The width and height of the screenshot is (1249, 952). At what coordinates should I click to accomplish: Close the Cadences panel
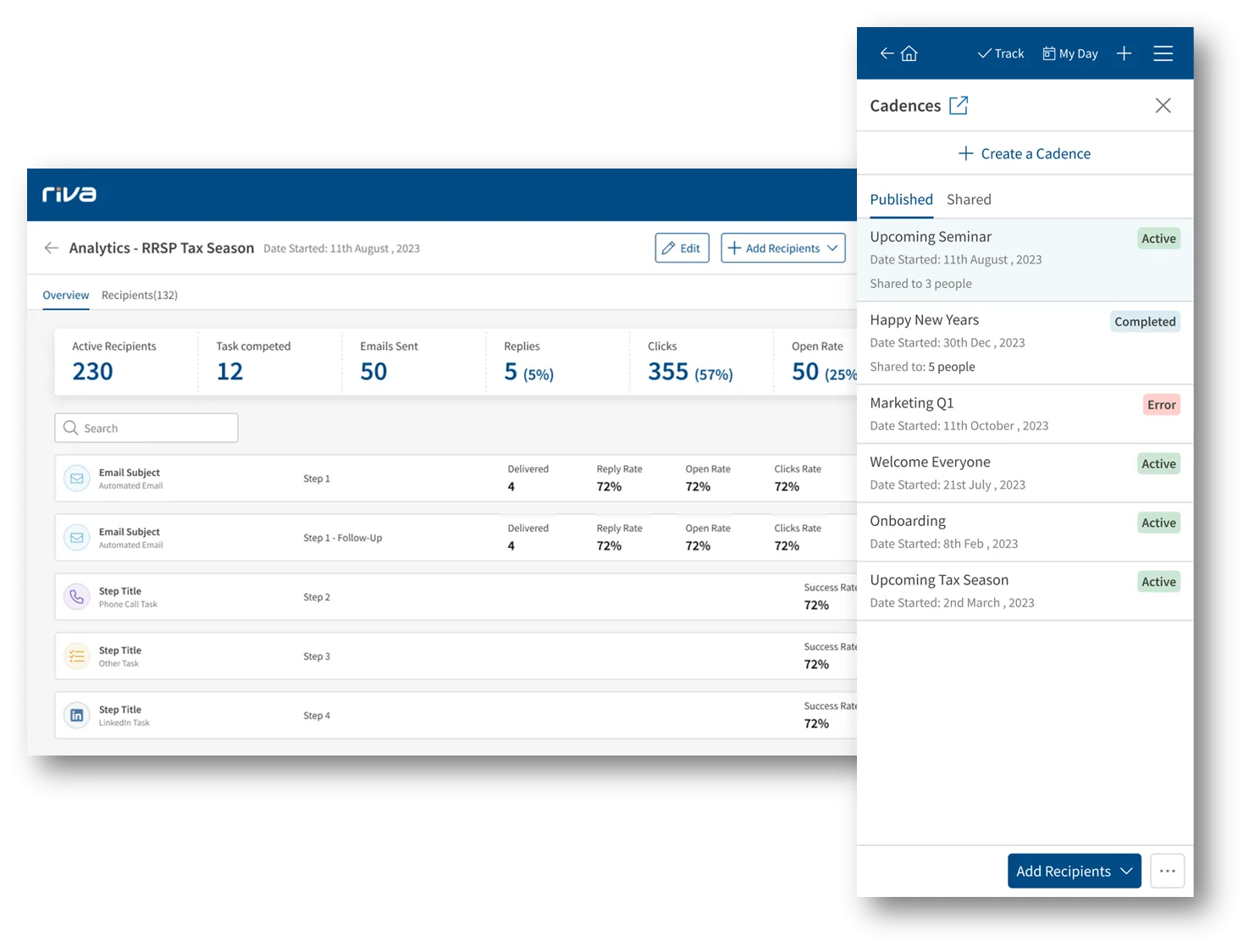[1163, 106]
